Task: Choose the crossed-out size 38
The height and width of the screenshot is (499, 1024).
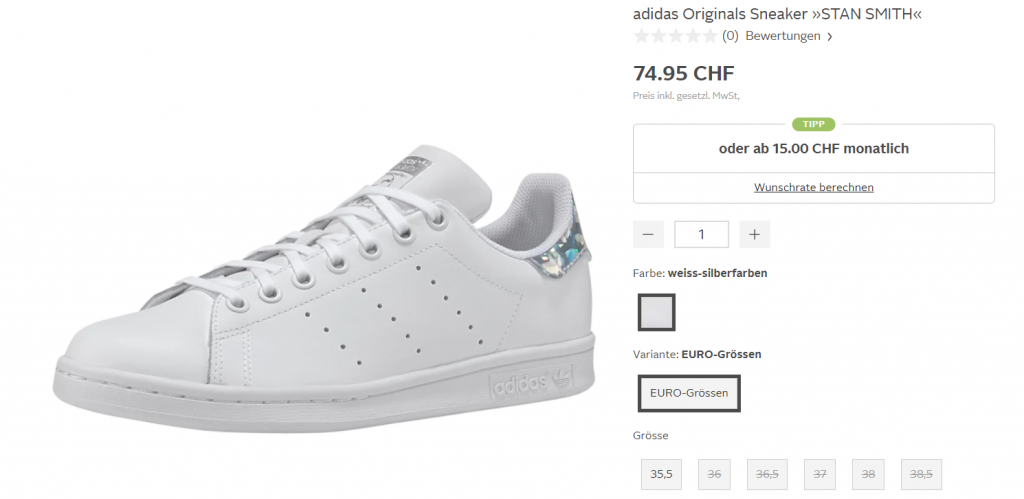Action: click(x=869, y=475)
